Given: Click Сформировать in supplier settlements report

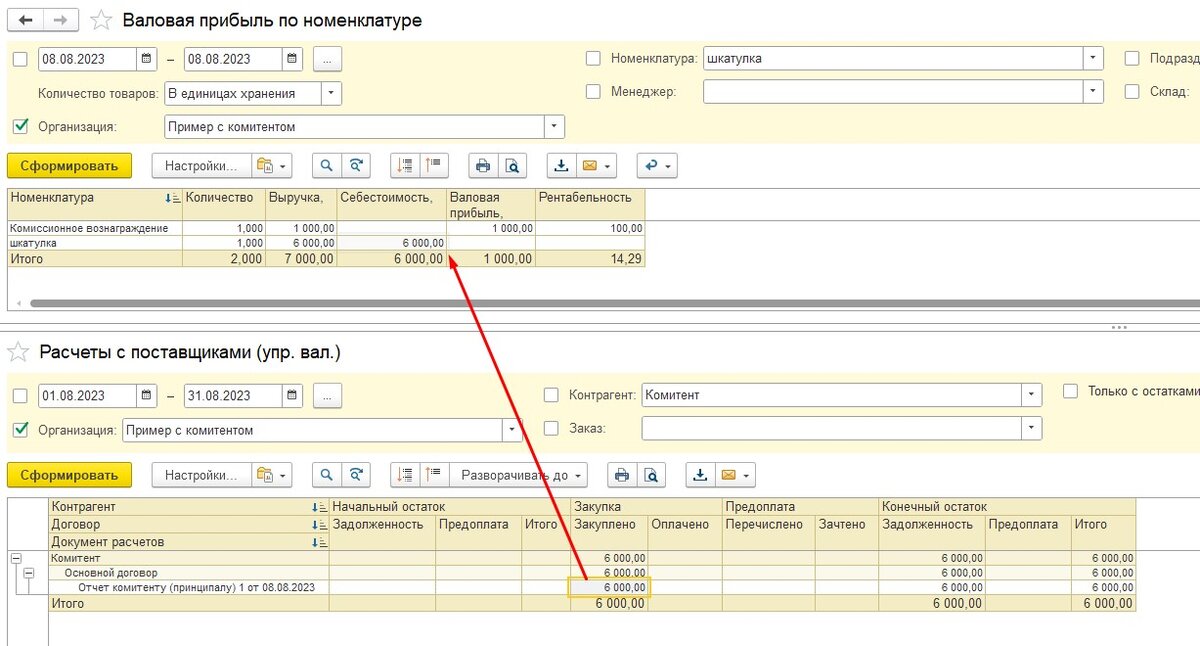Looking at the screenshot, I should click(x=69, y=475).
